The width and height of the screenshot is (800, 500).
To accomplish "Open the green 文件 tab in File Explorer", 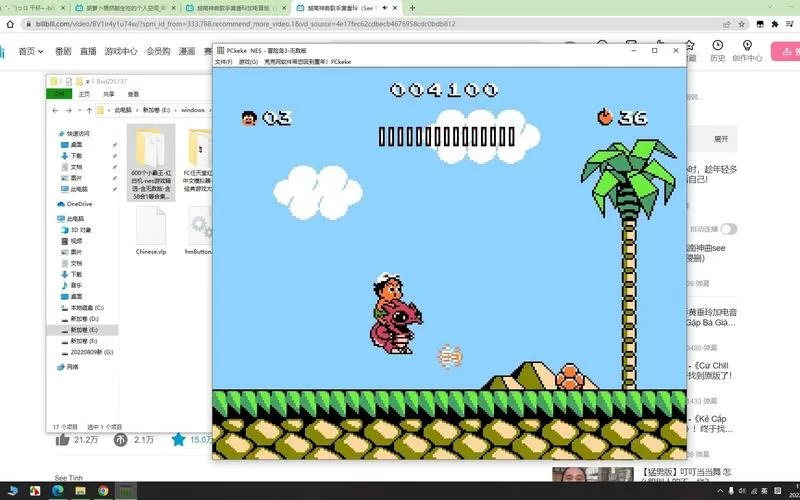I will 59,94.
